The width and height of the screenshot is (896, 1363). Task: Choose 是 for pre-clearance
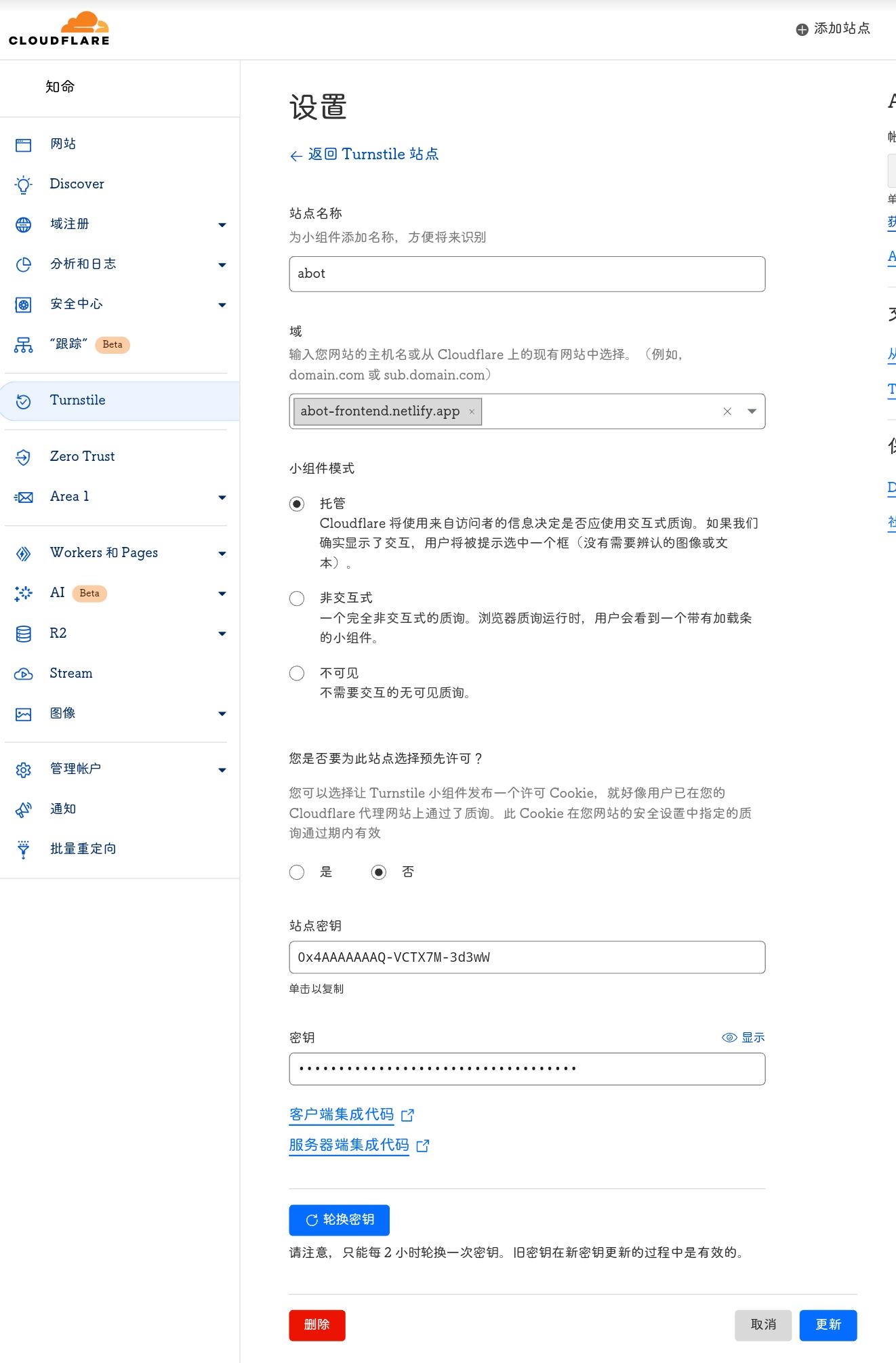point(297,872)
